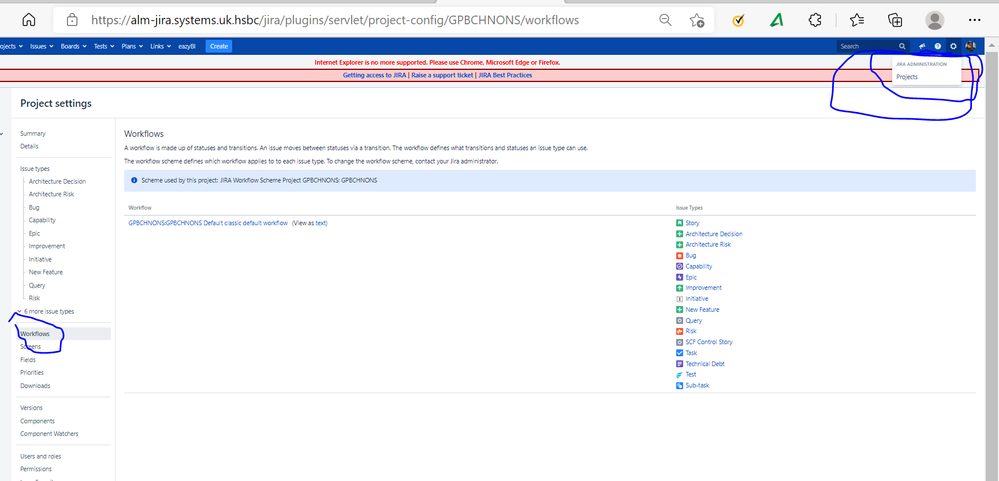
Task: Open Details in project settings sidebar
Action: pyautogui.click(x=29, y=147)
